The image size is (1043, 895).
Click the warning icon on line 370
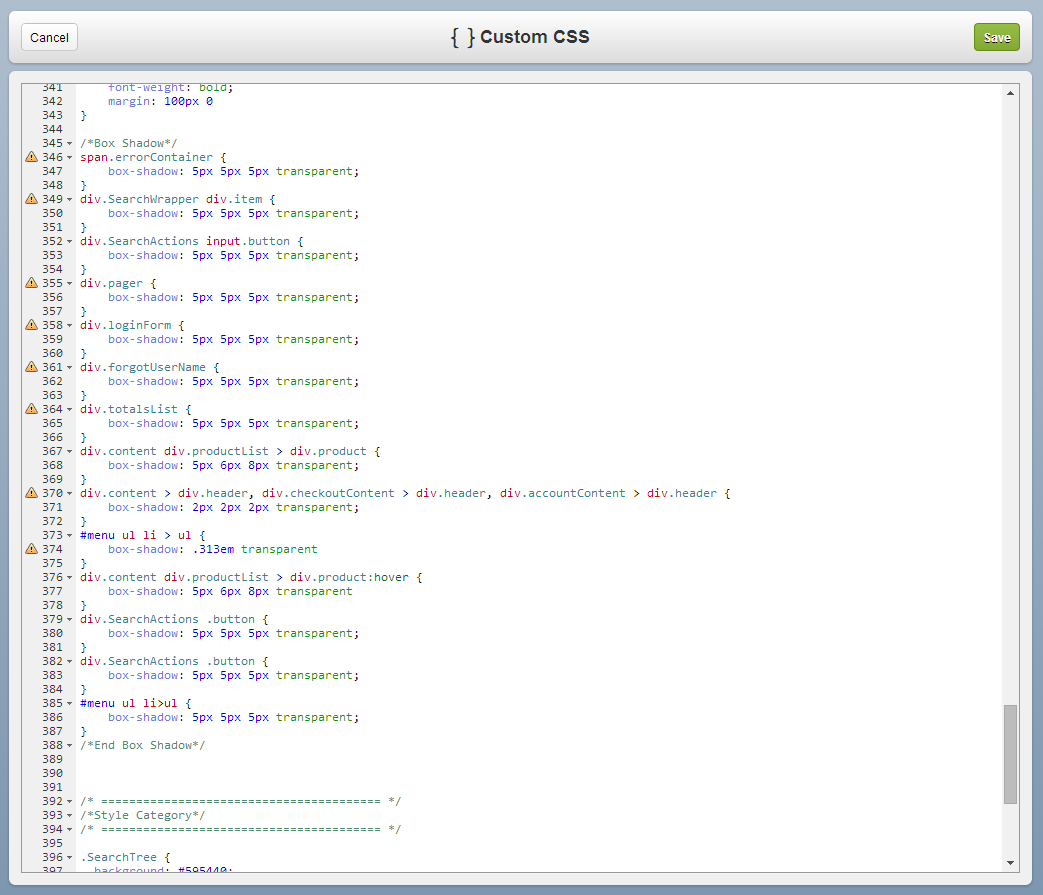(31, 493)
